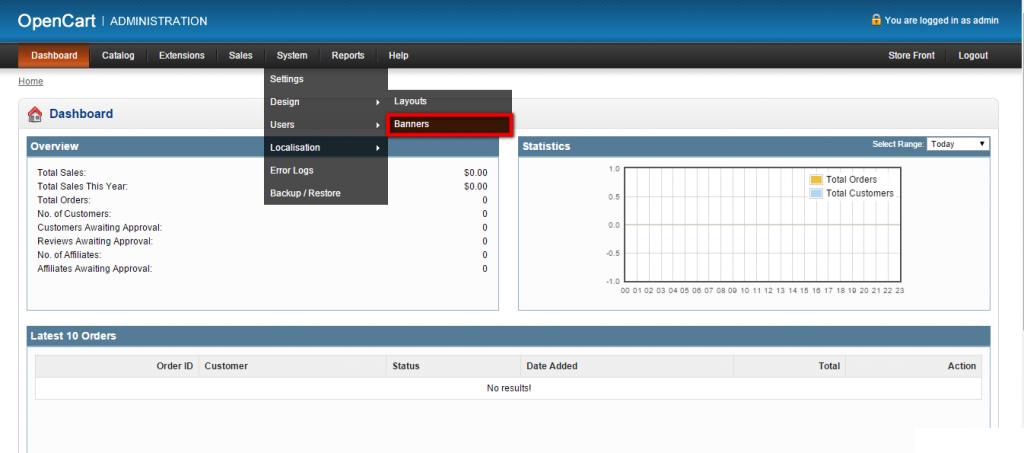Image resolution: width=1024 pixels, height=453 pixels.
Task: Click the Total Orders legend swatch
Action: (816, 180)
